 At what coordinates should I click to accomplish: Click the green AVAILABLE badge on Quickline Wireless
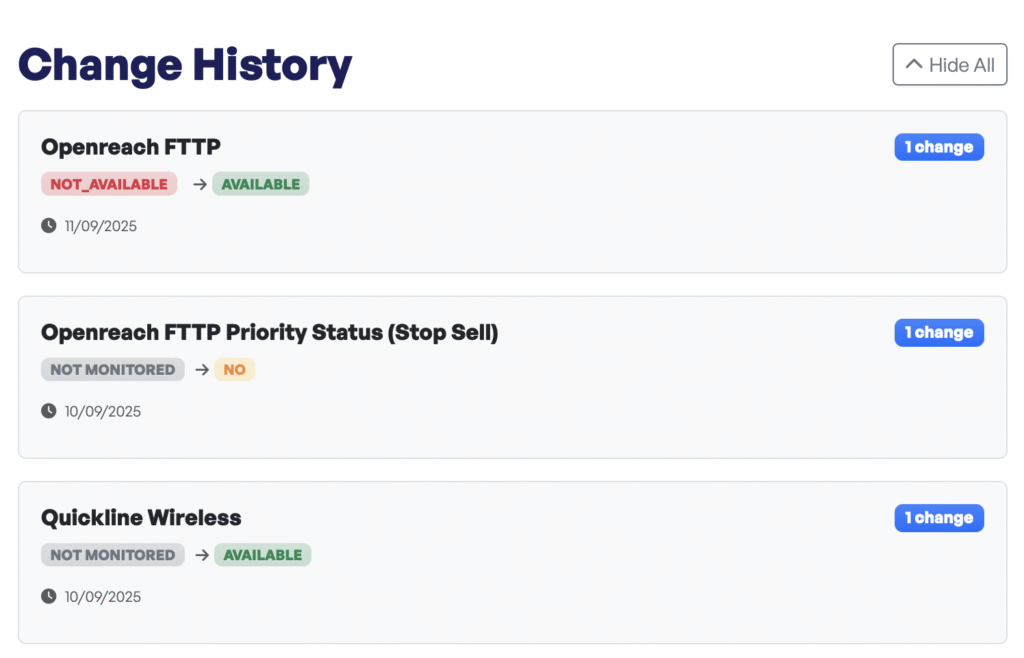[262, 555]
